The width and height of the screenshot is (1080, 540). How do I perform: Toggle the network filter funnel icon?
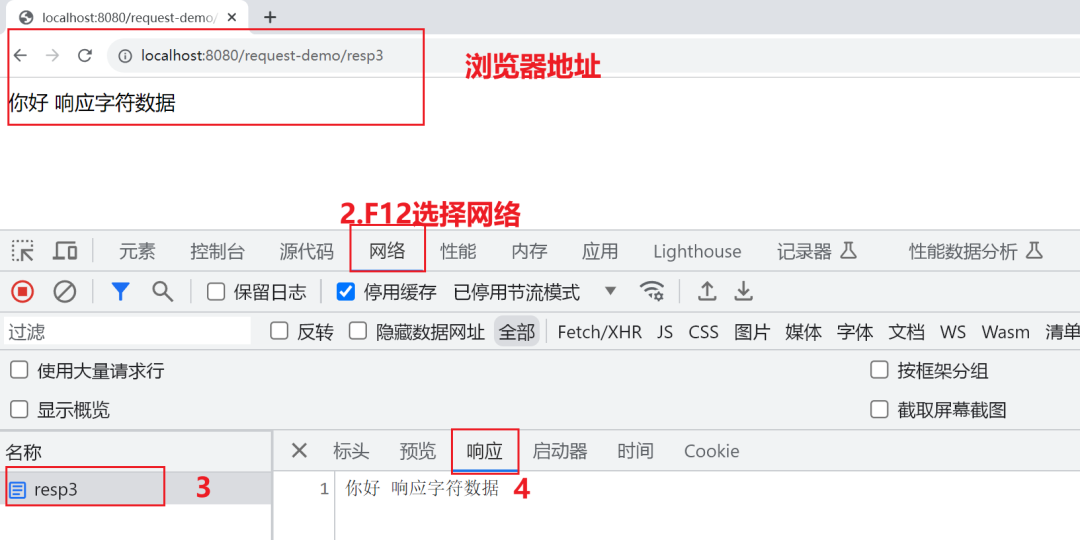pos(121,292)
